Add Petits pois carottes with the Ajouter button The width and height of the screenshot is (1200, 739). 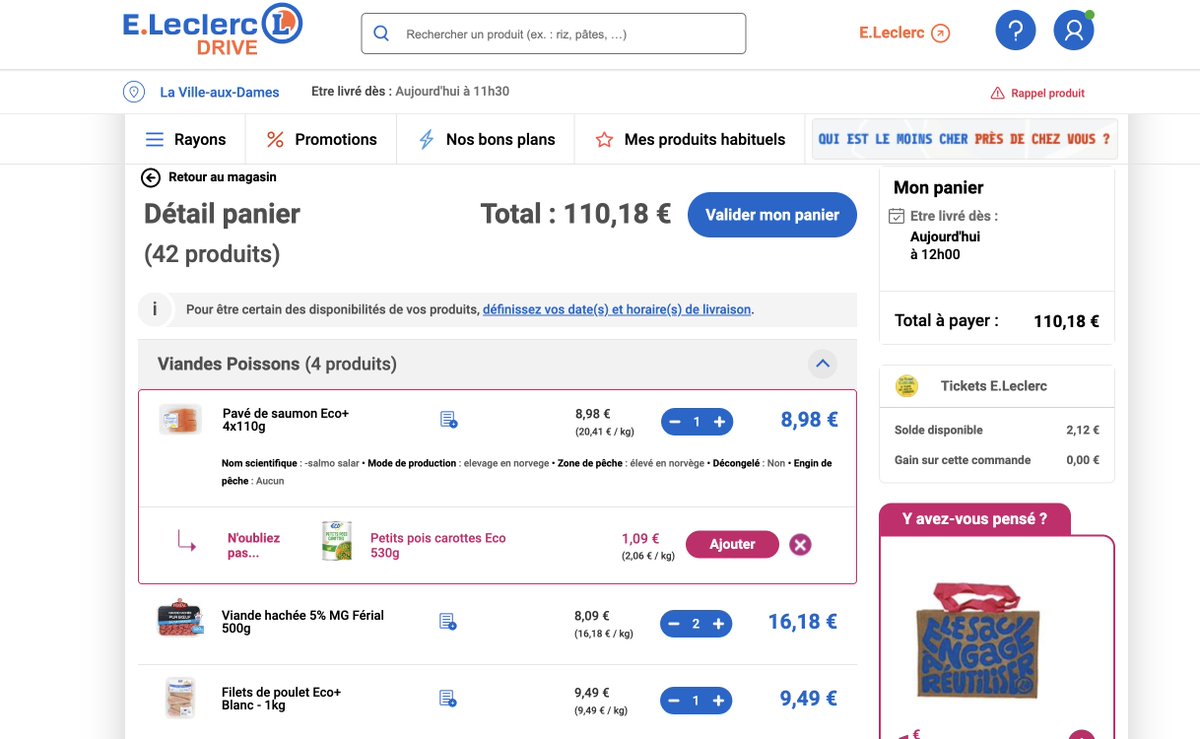(732, 544)
